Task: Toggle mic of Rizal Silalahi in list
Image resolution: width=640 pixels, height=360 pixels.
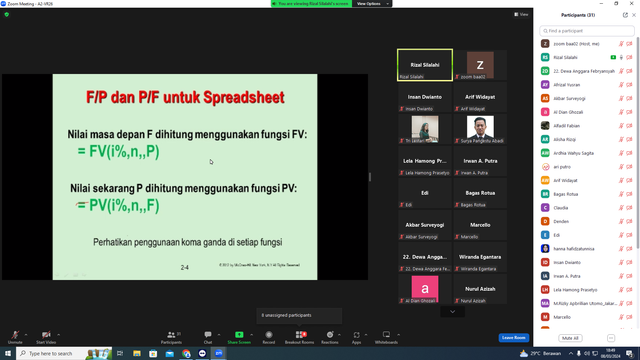Action: coord(621,58)
